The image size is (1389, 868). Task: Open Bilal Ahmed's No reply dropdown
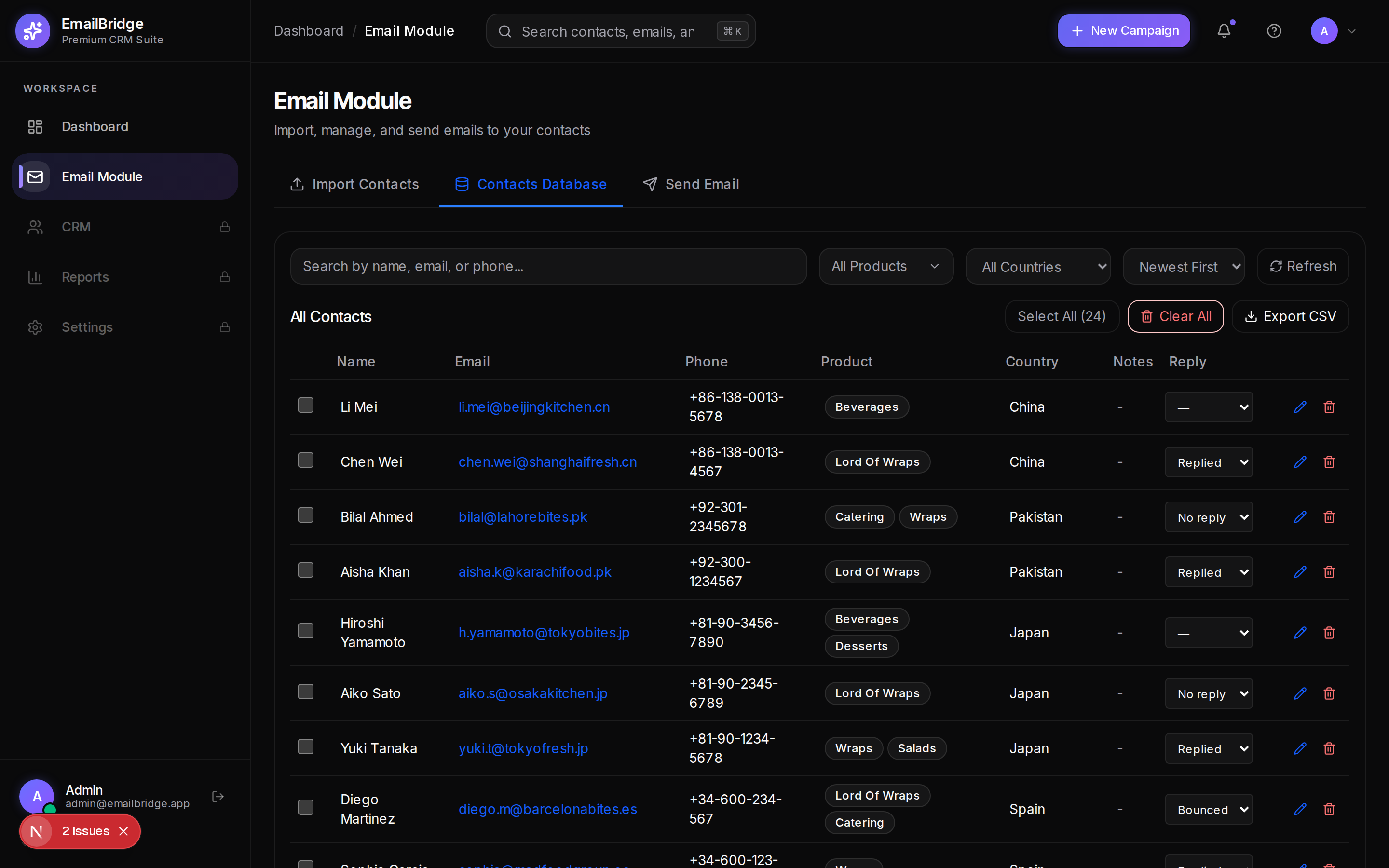pos(1209,517)
